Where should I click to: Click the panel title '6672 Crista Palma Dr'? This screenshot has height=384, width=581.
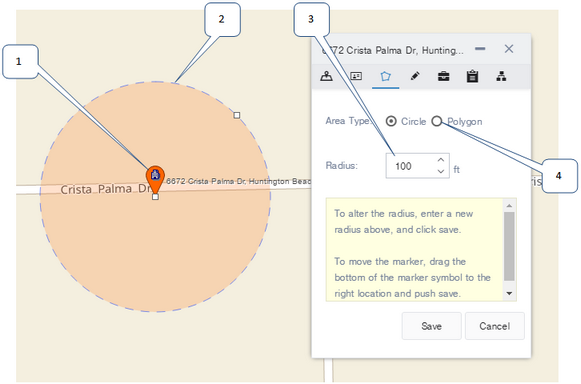[392, 50]
